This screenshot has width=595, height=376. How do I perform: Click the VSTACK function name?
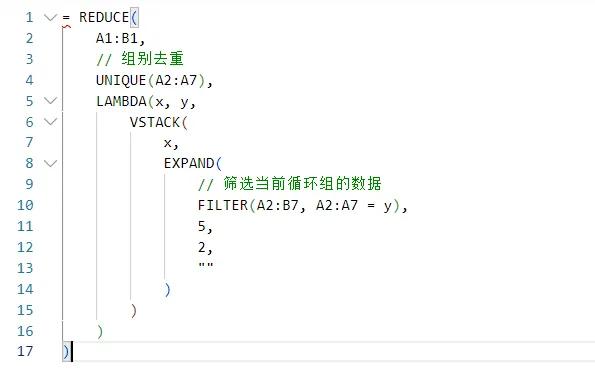click(155, 122)
